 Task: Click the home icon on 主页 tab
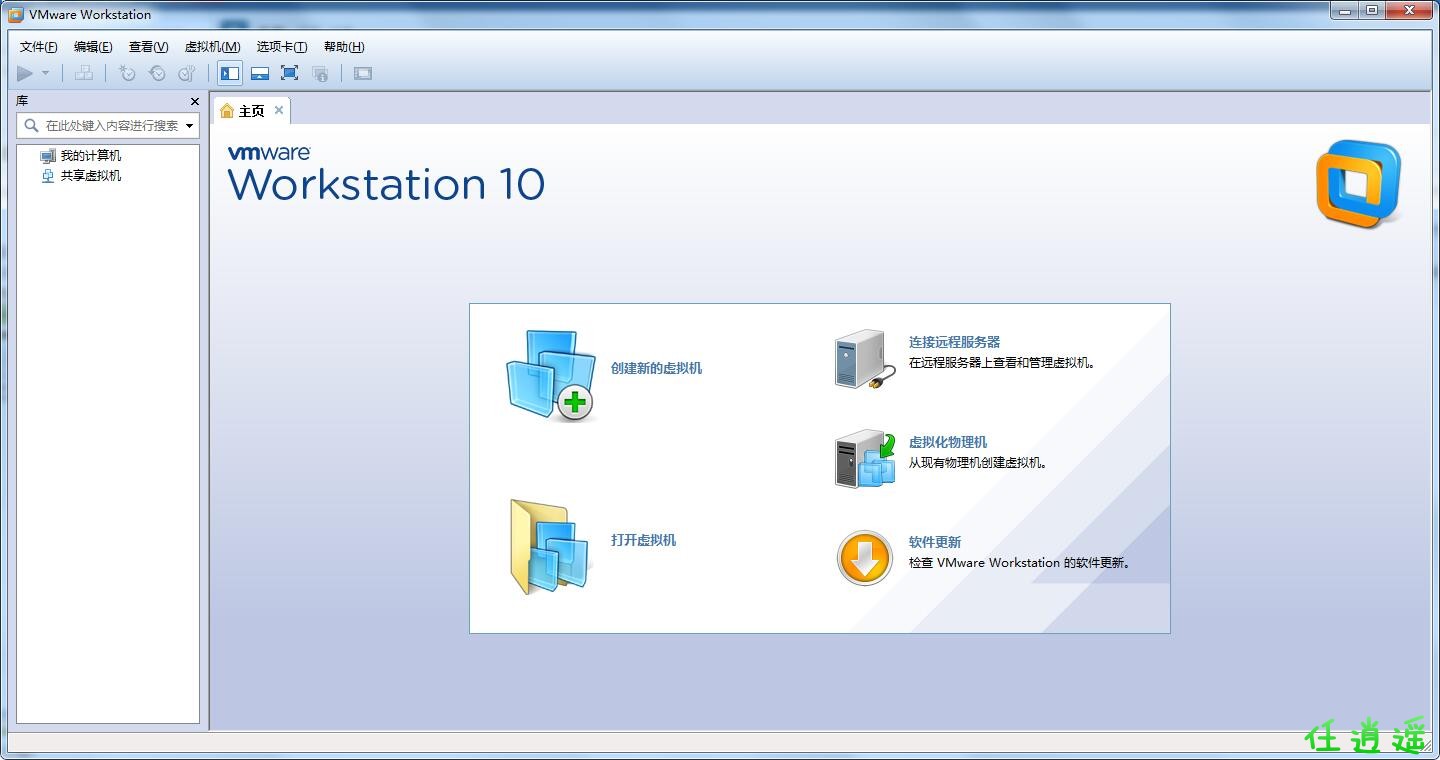[227, 111]
